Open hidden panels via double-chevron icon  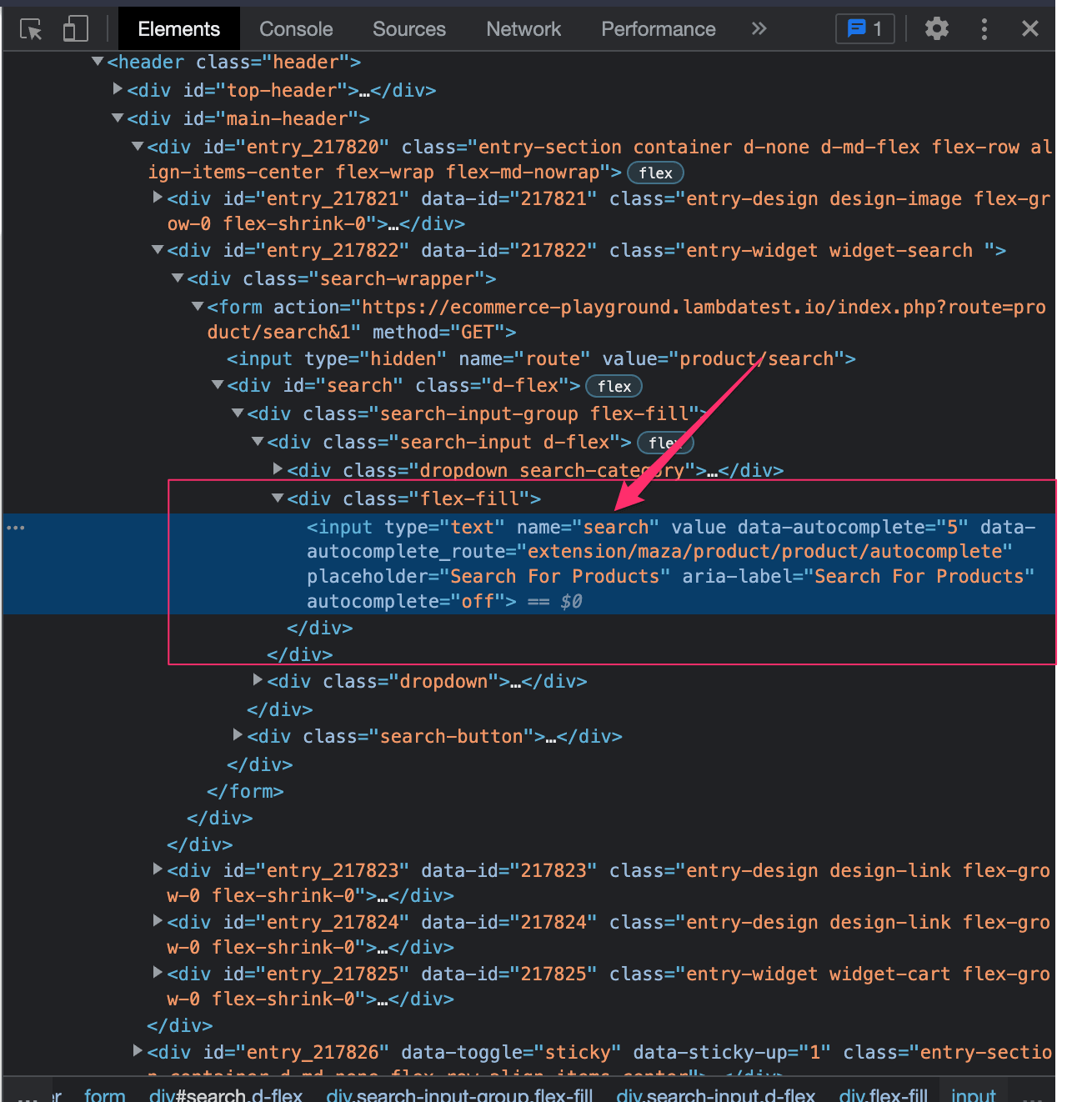(x=759, y=28)
